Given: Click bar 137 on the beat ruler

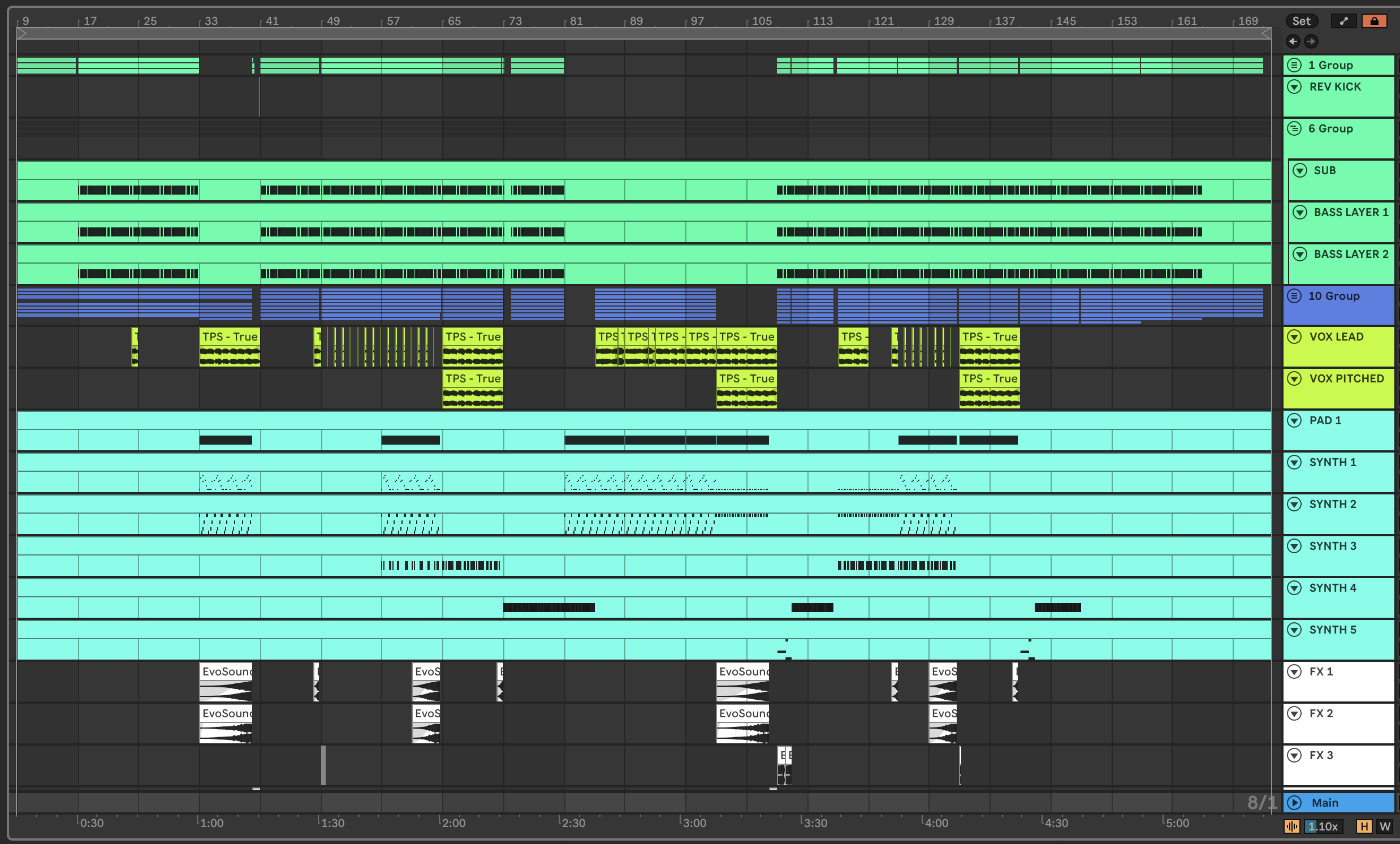Looking at the screenshot, I should (x=1005, y=21).
